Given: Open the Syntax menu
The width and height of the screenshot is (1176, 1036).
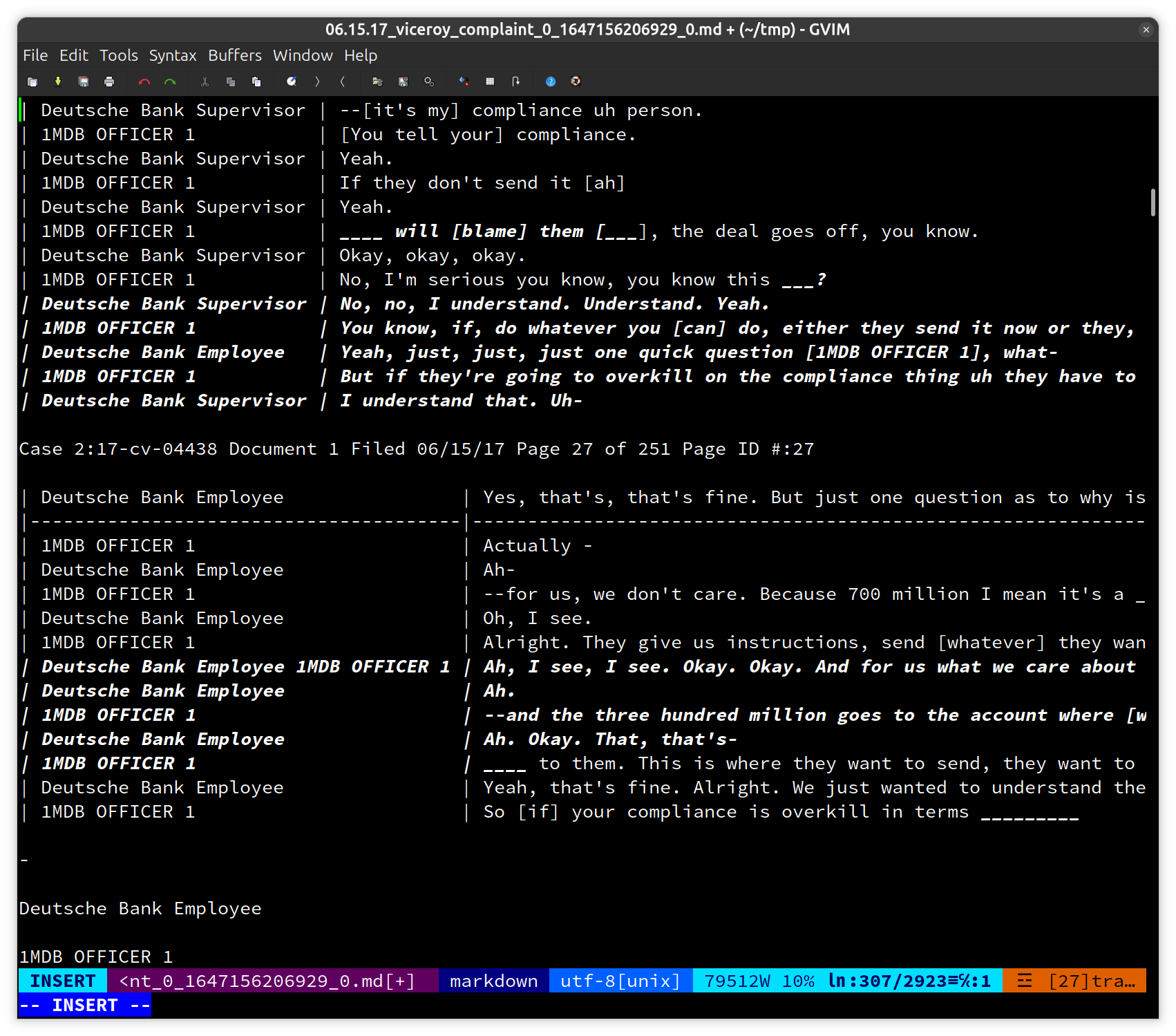Looking at the screenshot, I should (x=172, y=55).
